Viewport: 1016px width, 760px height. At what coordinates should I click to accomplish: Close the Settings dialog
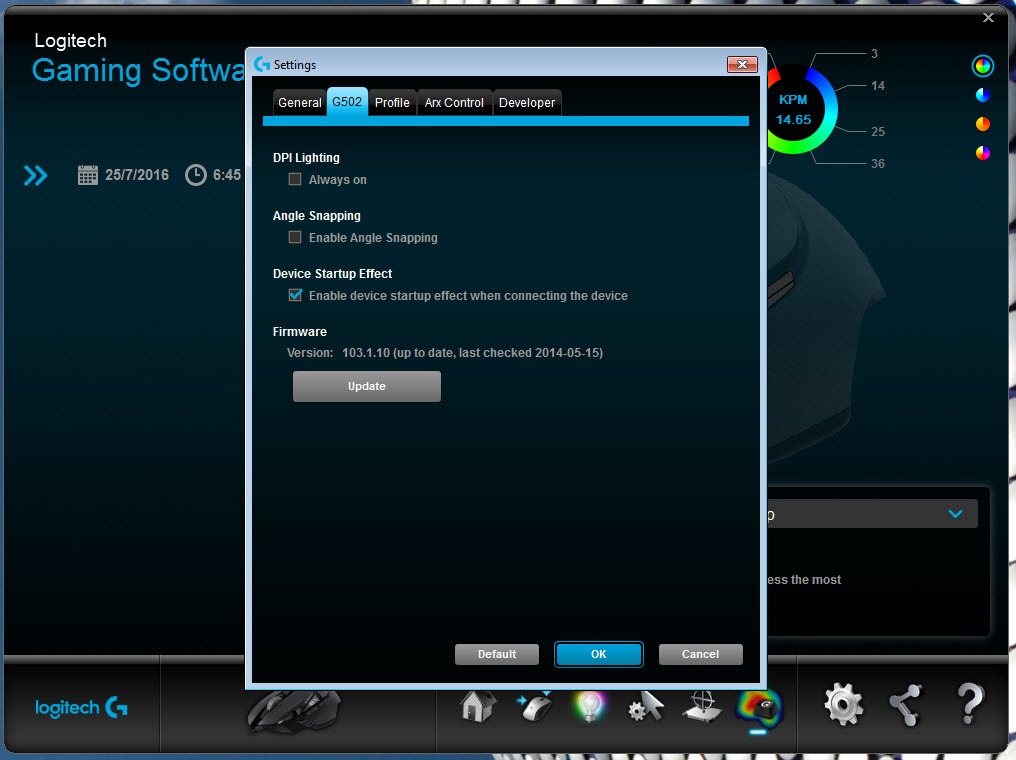point(743,64)
